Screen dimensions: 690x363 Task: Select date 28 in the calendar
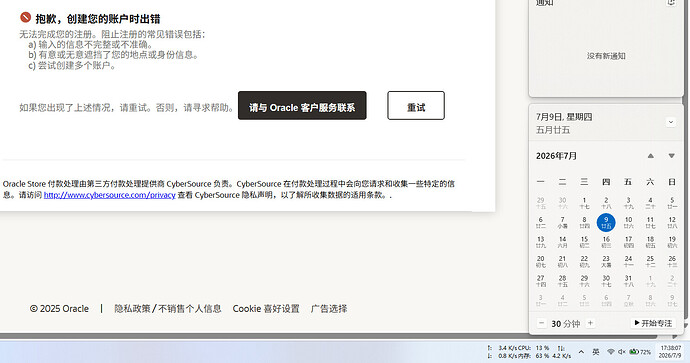tap(562, 281)
